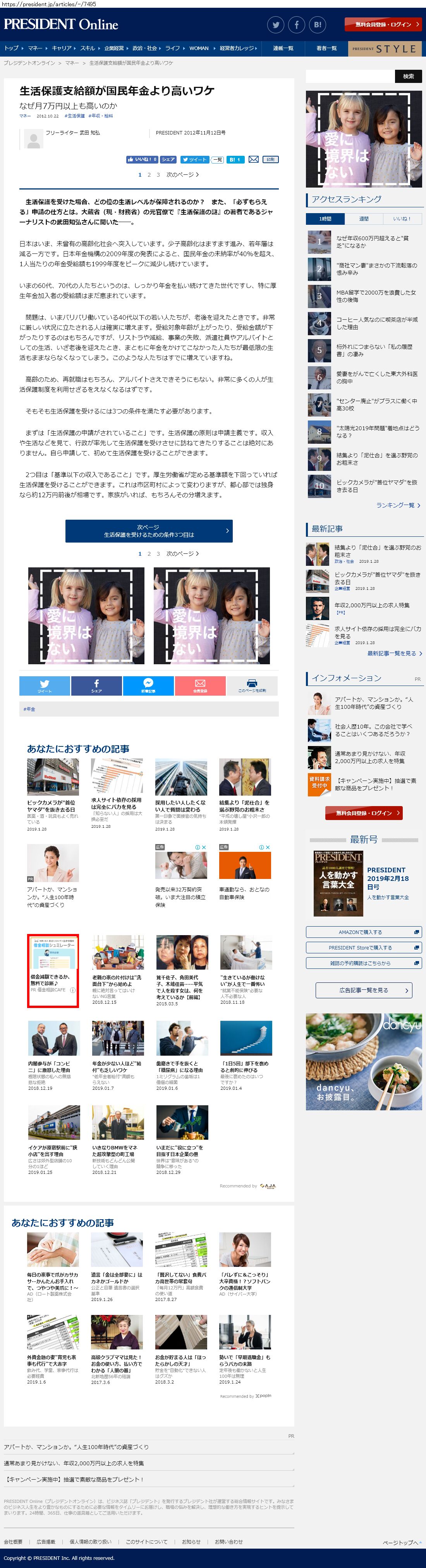Select the 1時間 ranking tab
Image resolution: width=426 pixels, height=1568 pixels.
coord(325,219)
